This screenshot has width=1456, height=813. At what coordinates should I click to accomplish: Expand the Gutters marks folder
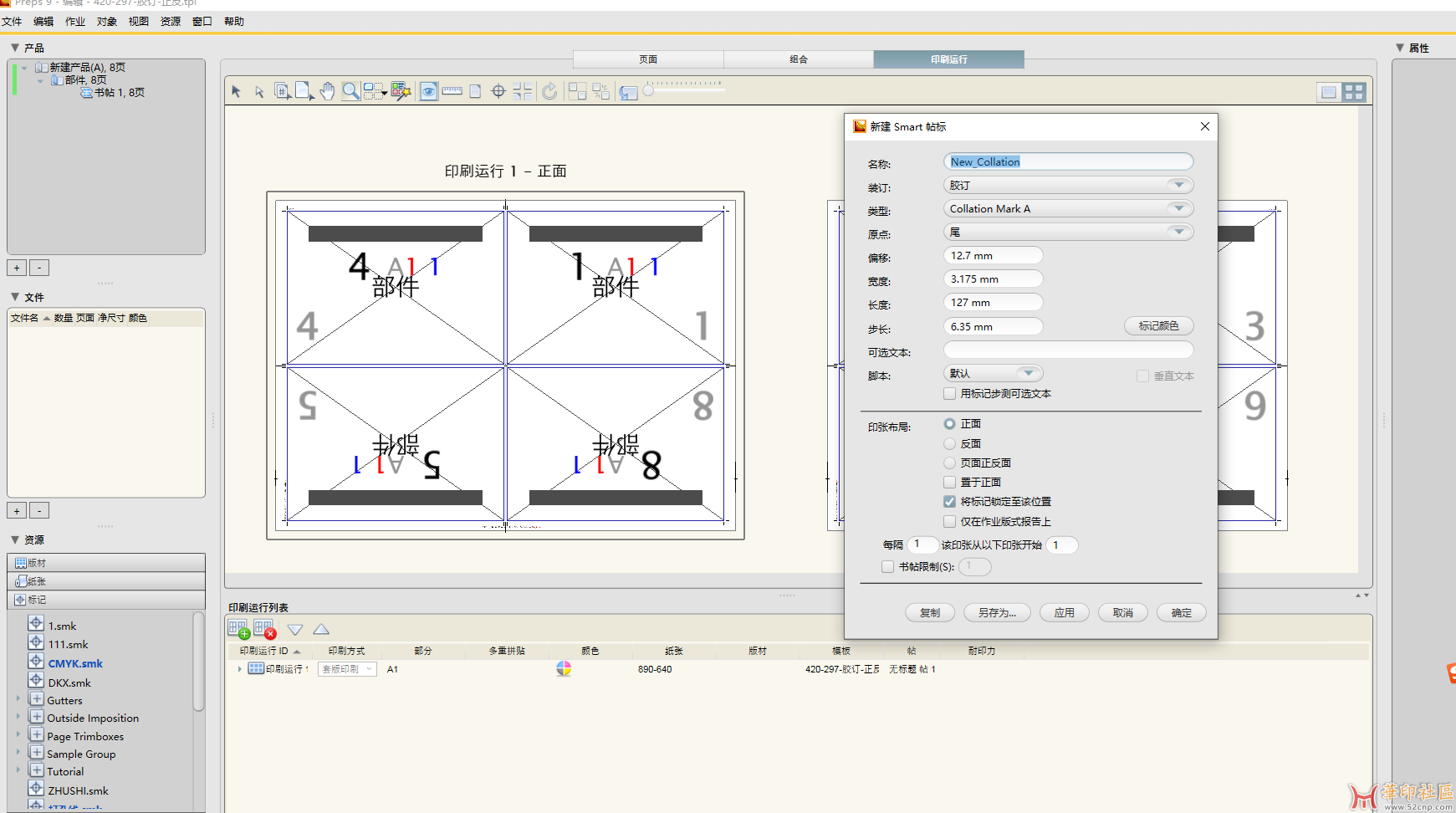[x=18, y=698]
